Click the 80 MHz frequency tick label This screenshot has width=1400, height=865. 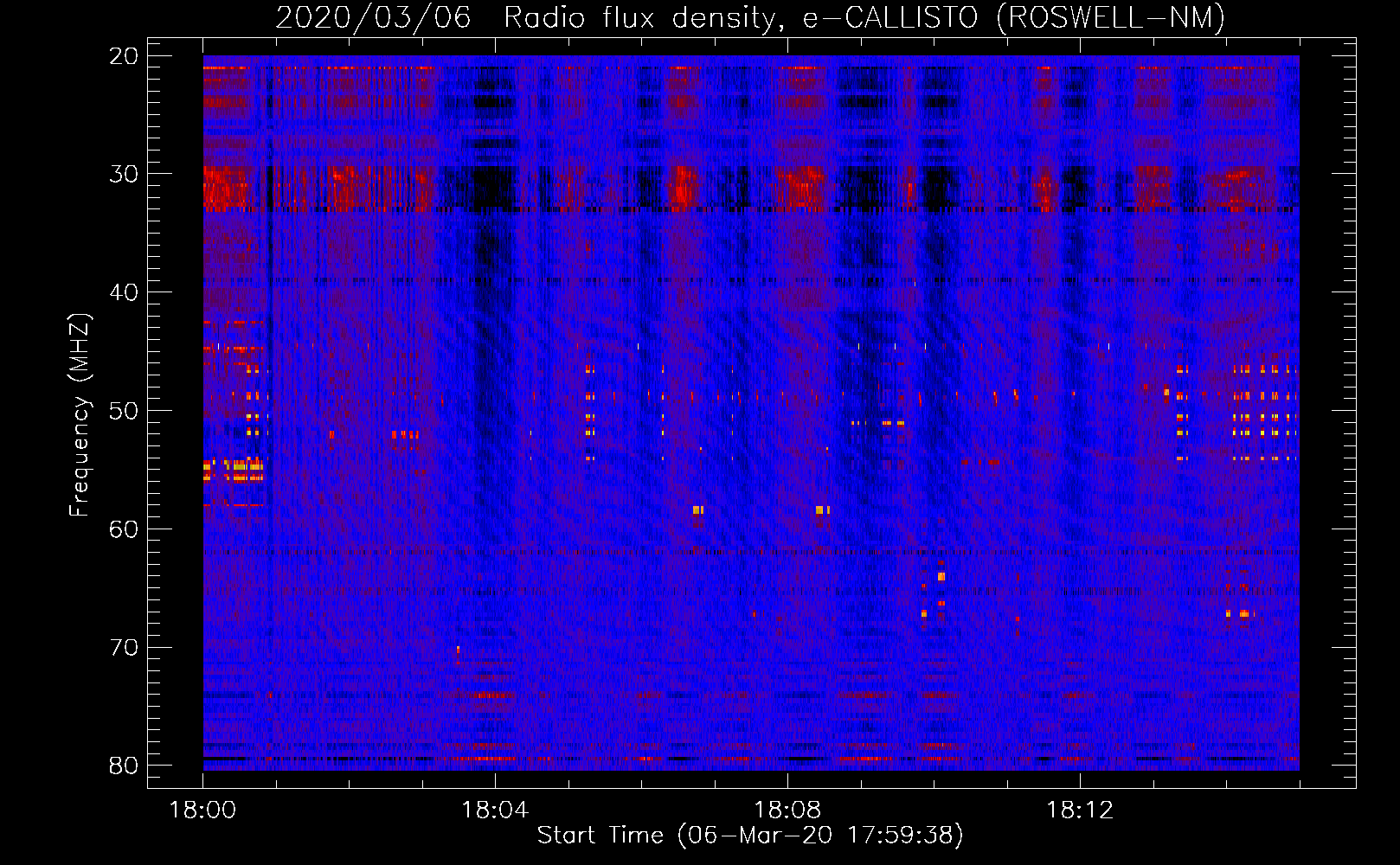[124, 766]
